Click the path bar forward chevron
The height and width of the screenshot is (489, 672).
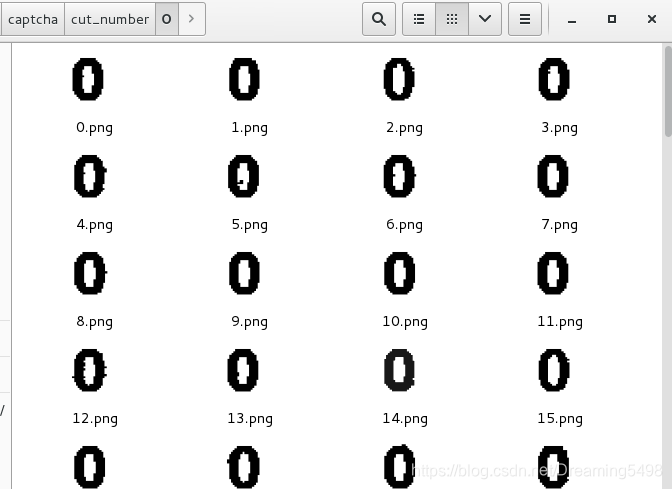(x=192, y=19)
